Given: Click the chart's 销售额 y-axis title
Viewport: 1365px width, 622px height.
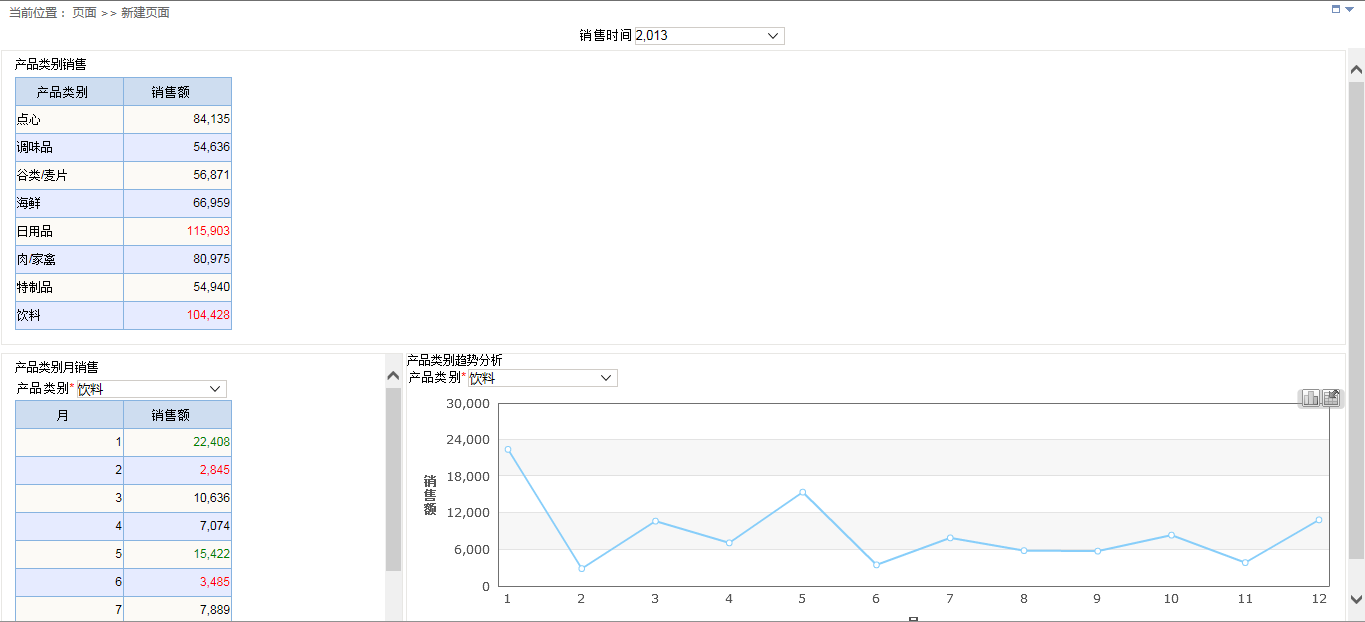Looking at the screenshot, I should click(430, 495).
